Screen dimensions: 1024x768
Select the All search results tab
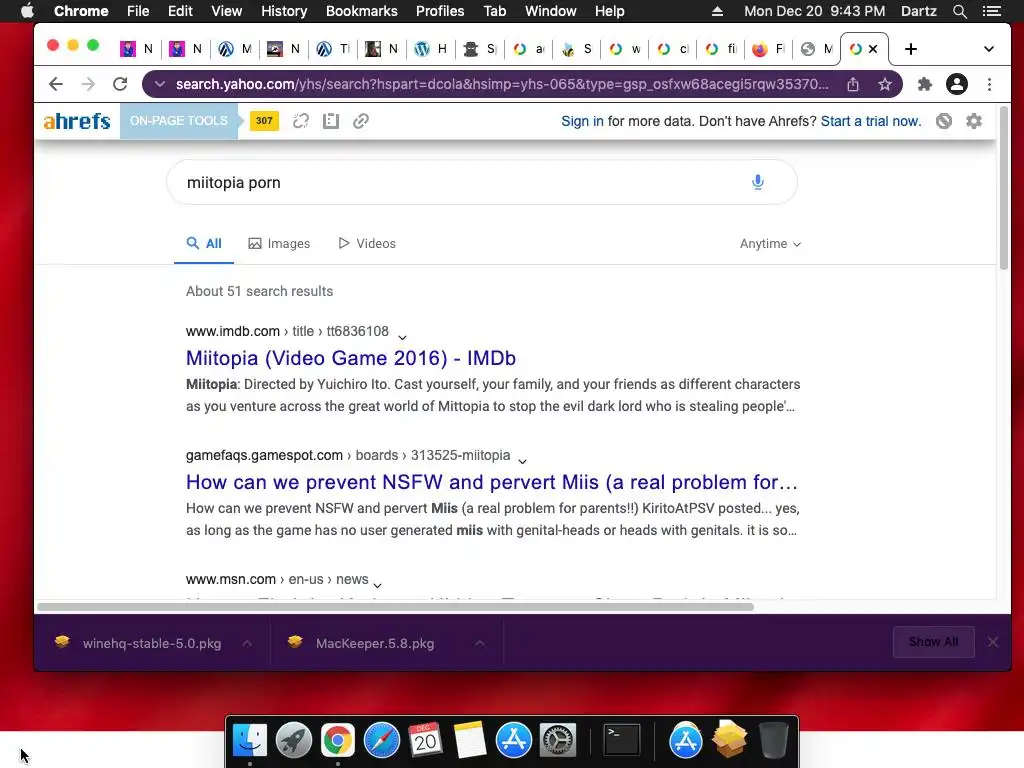point(204,244)
